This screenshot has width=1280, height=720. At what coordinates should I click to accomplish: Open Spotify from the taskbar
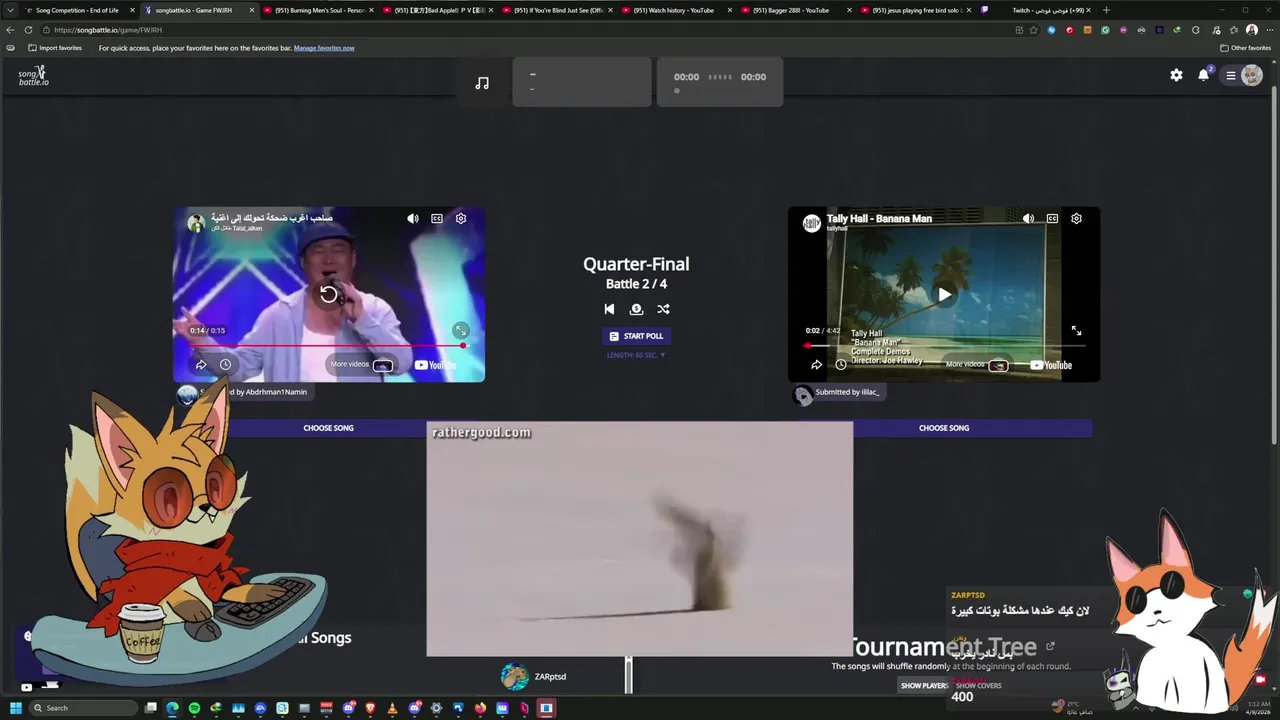tap(194, 708)
